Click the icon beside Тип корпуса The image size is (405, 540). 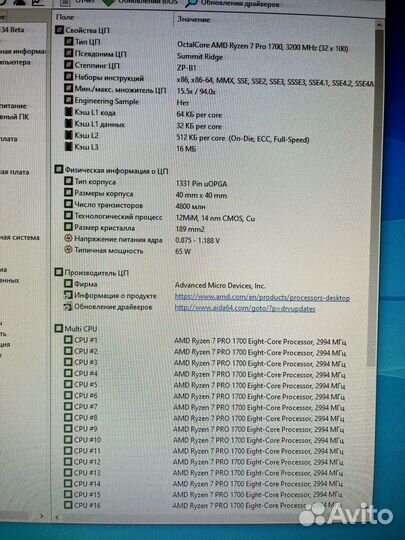click(x=69, y=181)
